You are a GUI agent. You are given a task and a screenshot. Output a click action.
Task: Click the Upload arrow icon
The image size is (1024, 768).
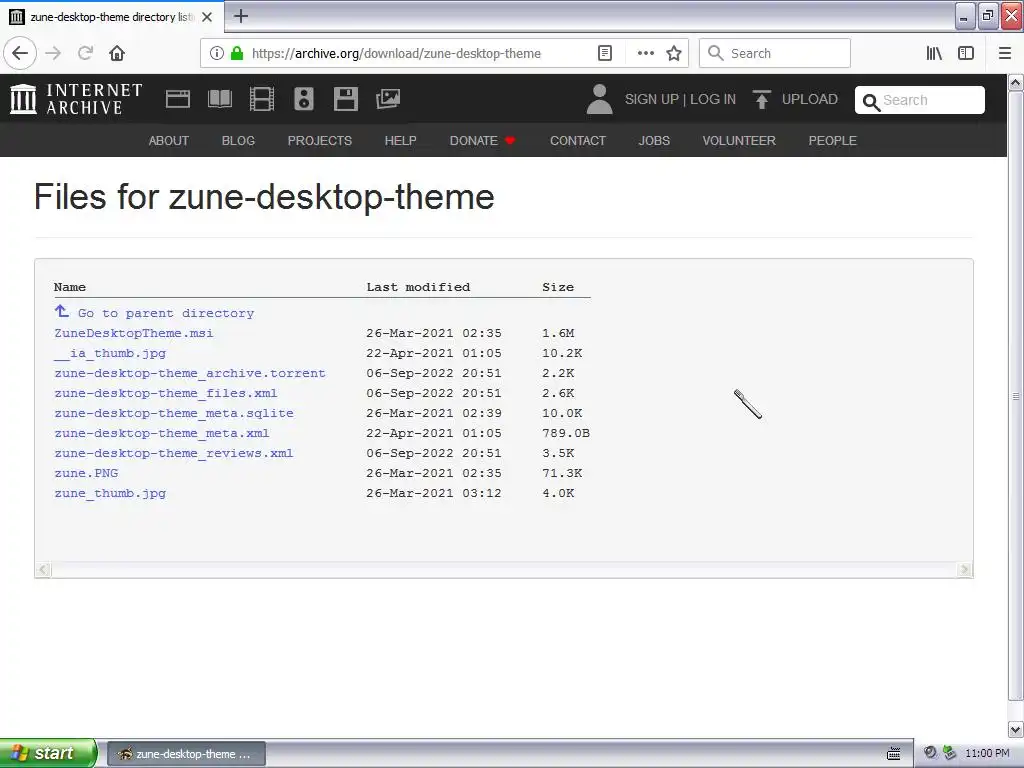coord(761,99)
